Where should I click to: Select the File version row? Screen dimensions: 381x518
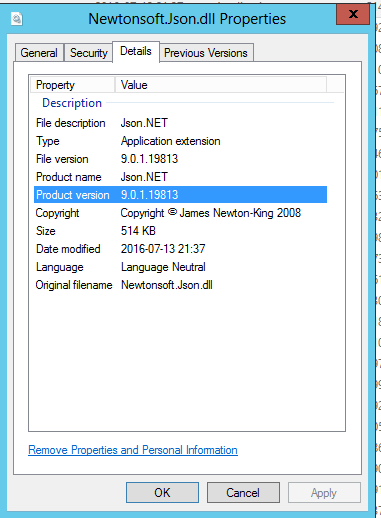[180, 159]
